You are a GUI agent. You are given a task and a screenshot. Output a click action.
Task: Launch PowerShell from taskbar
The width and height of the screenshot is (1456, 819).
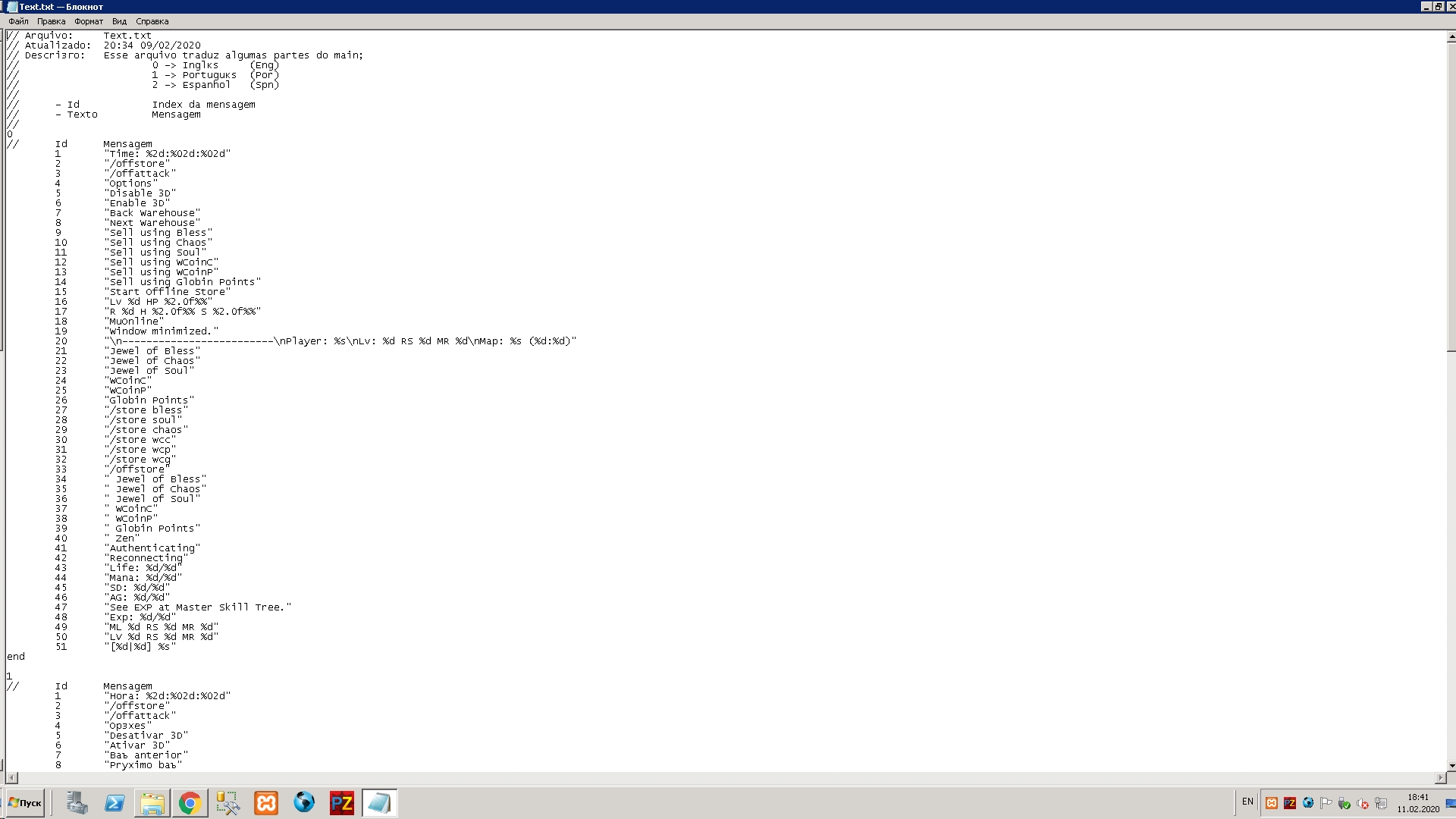click(115, 802)
